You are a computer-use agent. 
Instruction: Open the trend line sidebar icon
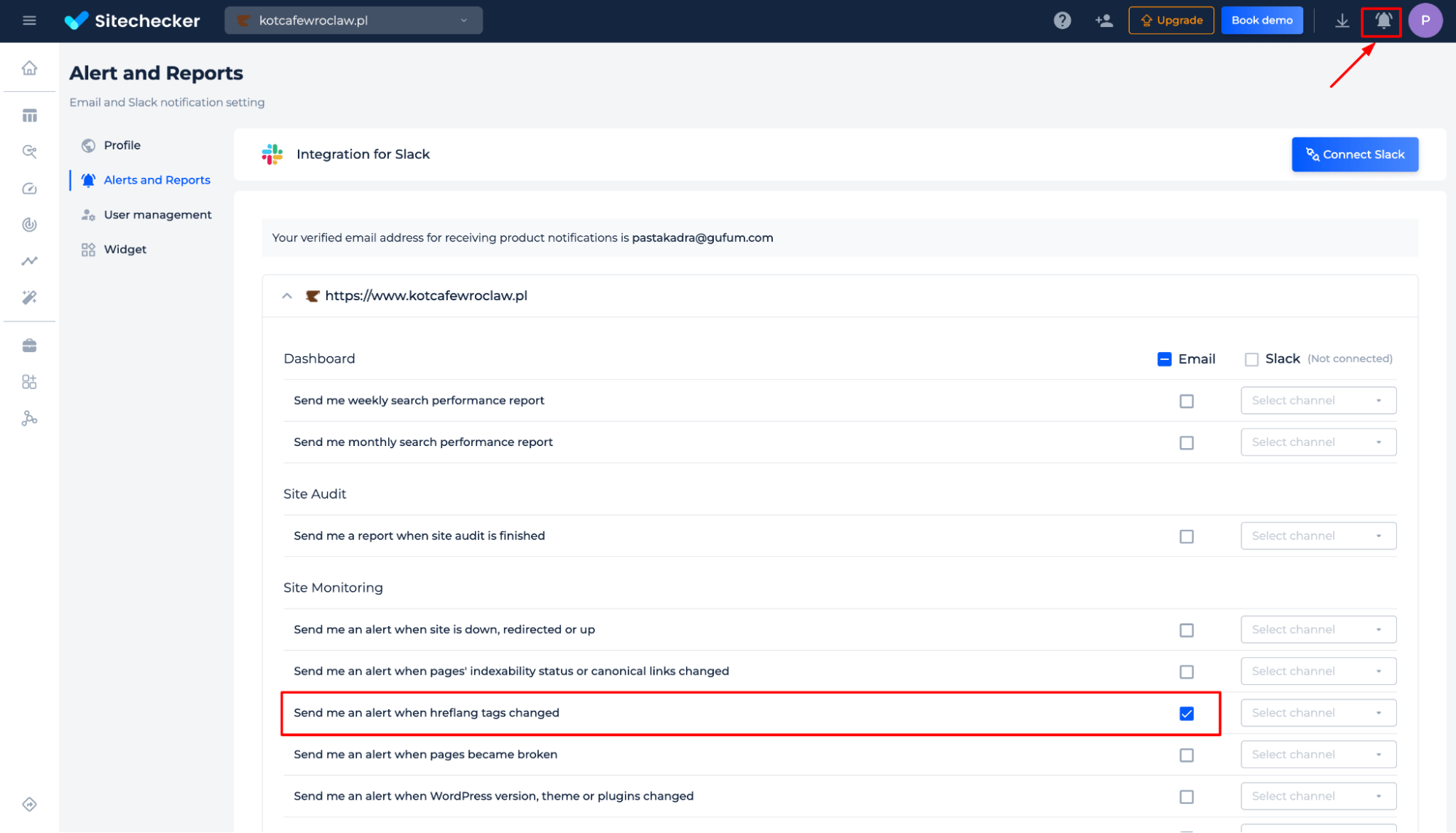pyautogui.click(x=29, y=261)
